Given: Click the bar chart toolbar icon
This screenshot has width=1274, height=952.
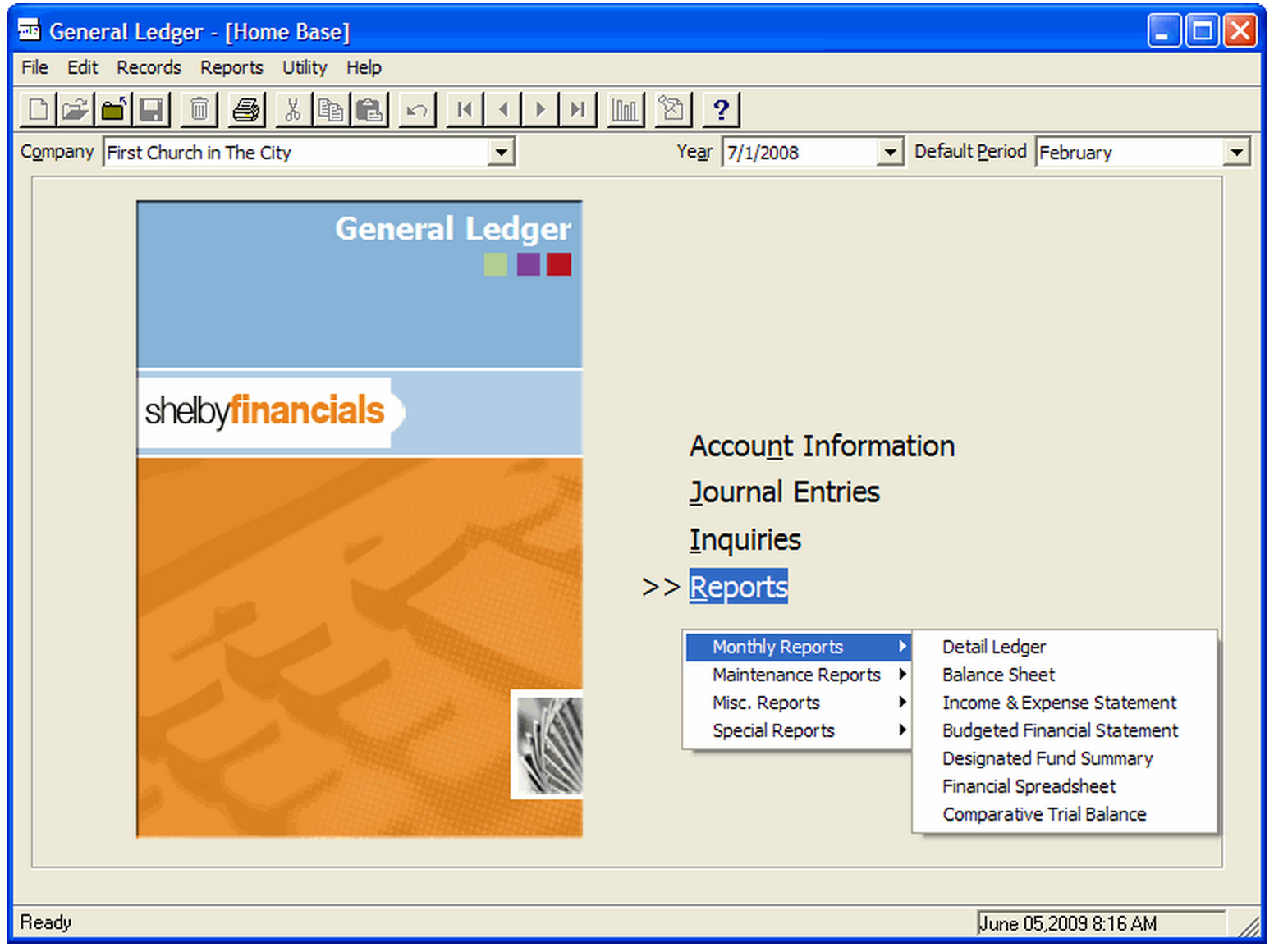Looking at the screenshot, I should click(626, 109).
